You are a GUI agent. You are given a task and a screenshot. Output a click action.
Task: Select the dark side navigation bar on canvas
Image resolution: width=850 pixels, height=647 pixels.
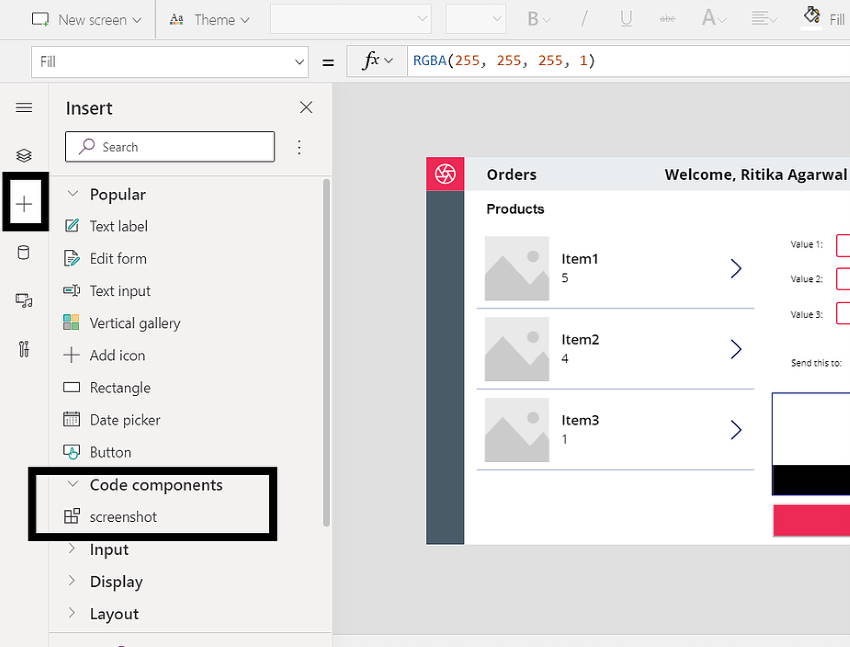[445, 367]
